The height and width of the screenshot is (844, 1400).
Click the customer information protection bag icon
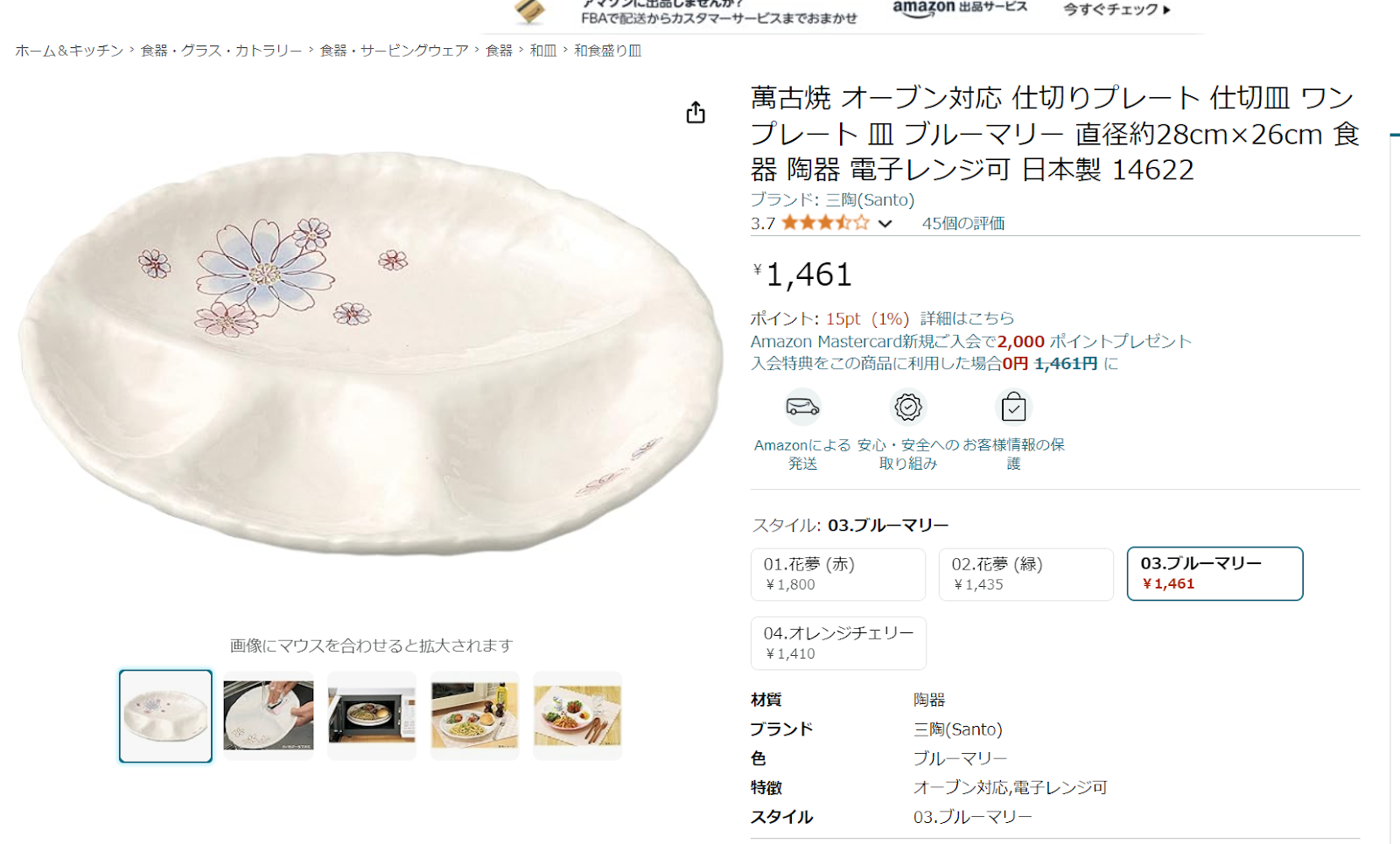pos(1013,407)
